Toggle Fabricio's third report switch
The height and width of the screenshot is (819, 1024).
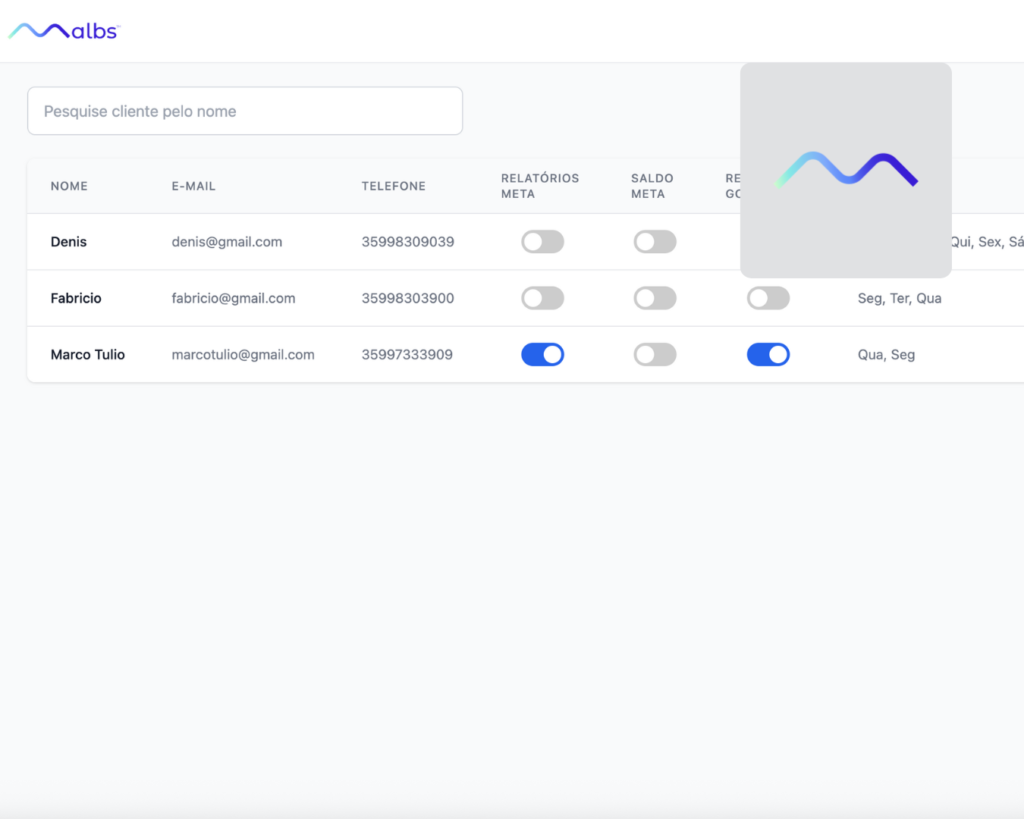tap(769, 298)
